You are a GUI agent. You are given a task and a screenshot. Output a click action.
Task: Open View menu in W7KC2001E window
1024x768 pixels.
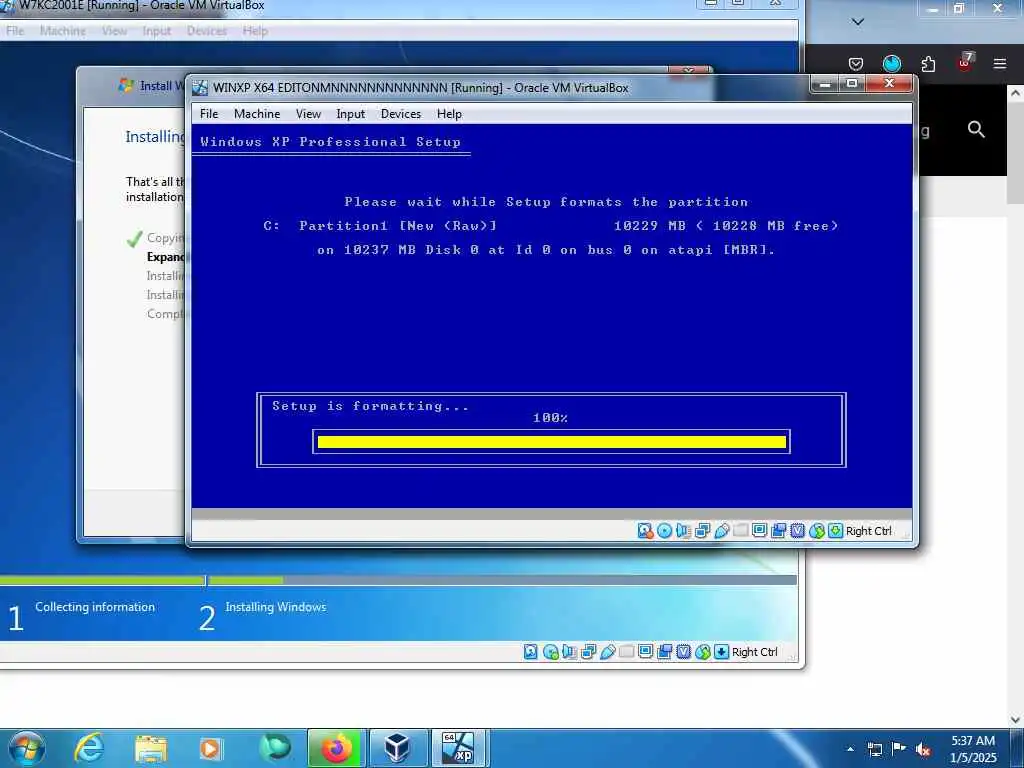pos(114,31)
